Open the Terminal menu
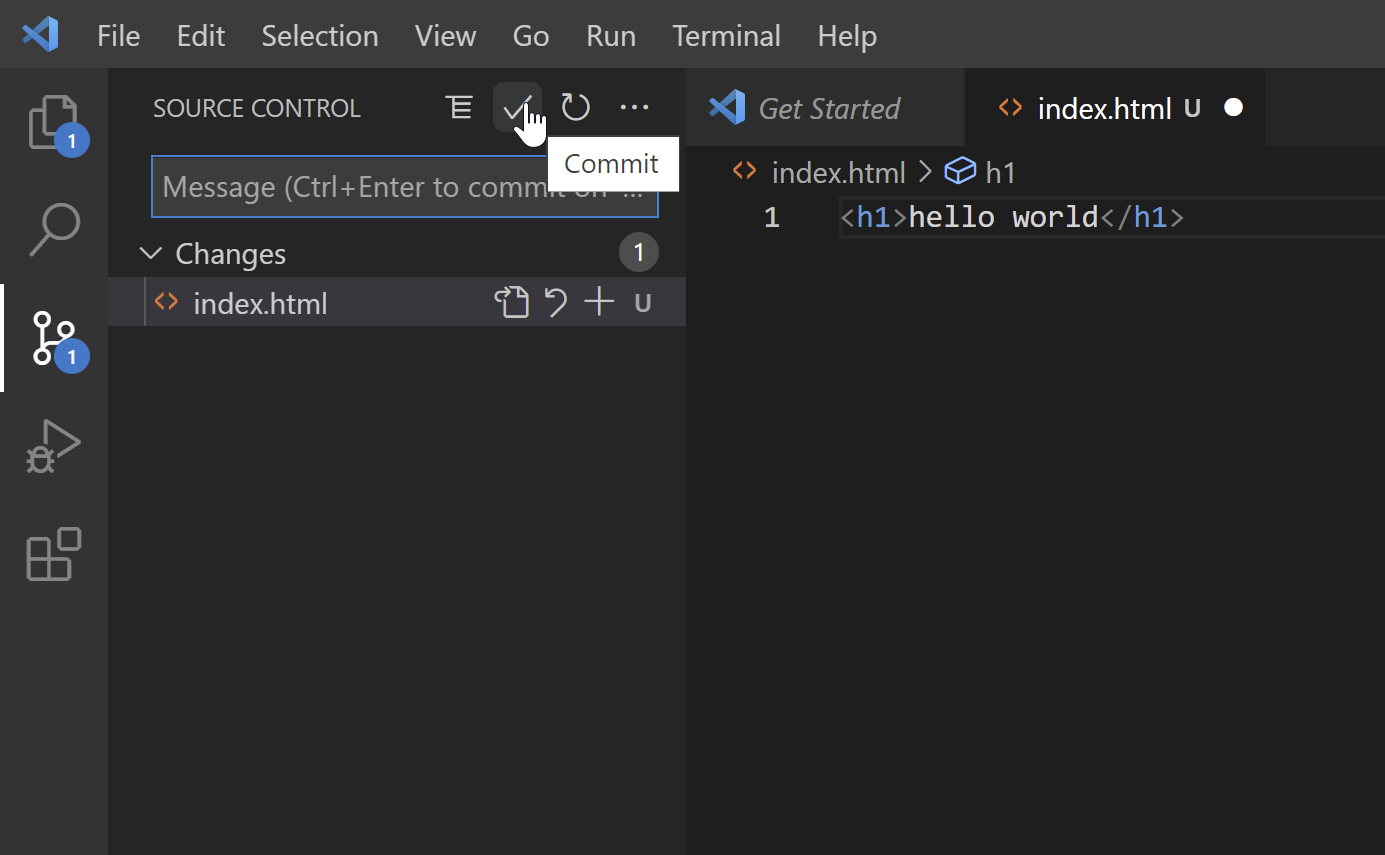Image resolution: width=1385 pixels, height=855 pixels. 726,36
